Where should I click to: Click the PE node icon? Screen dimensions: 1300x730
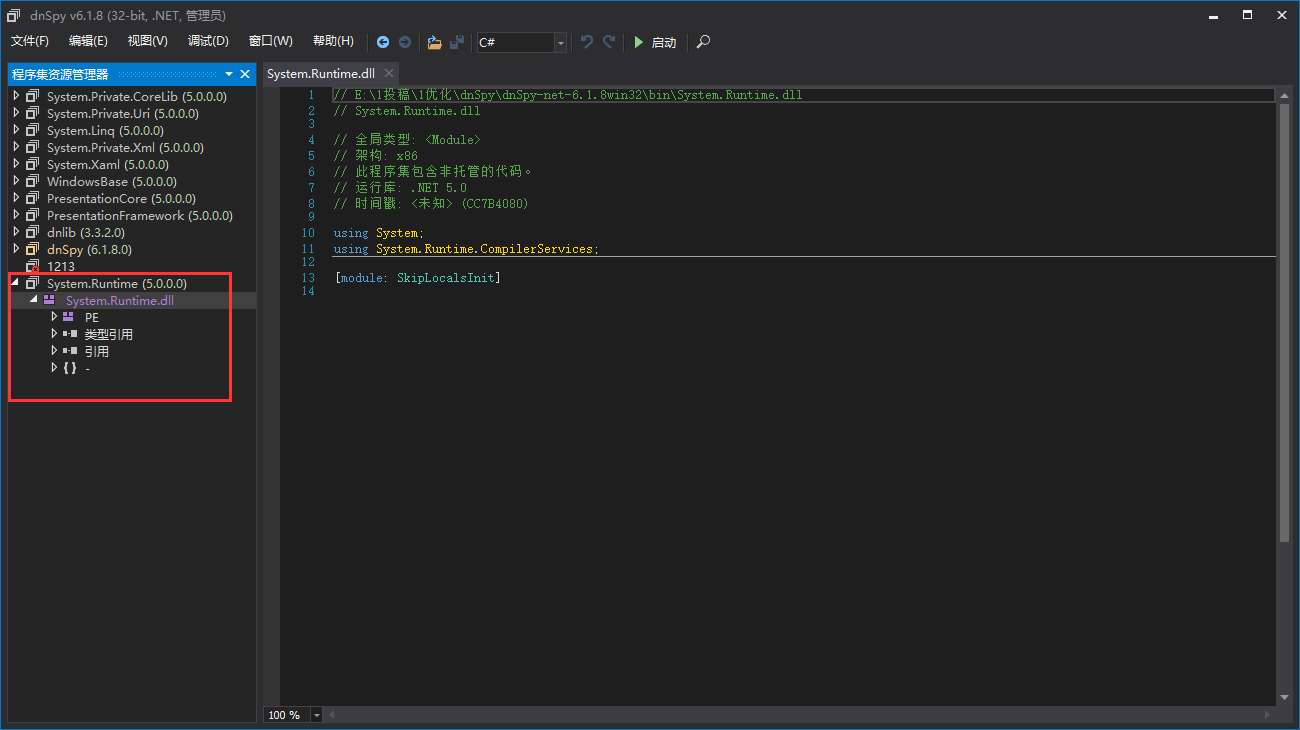tap(68, 317)
